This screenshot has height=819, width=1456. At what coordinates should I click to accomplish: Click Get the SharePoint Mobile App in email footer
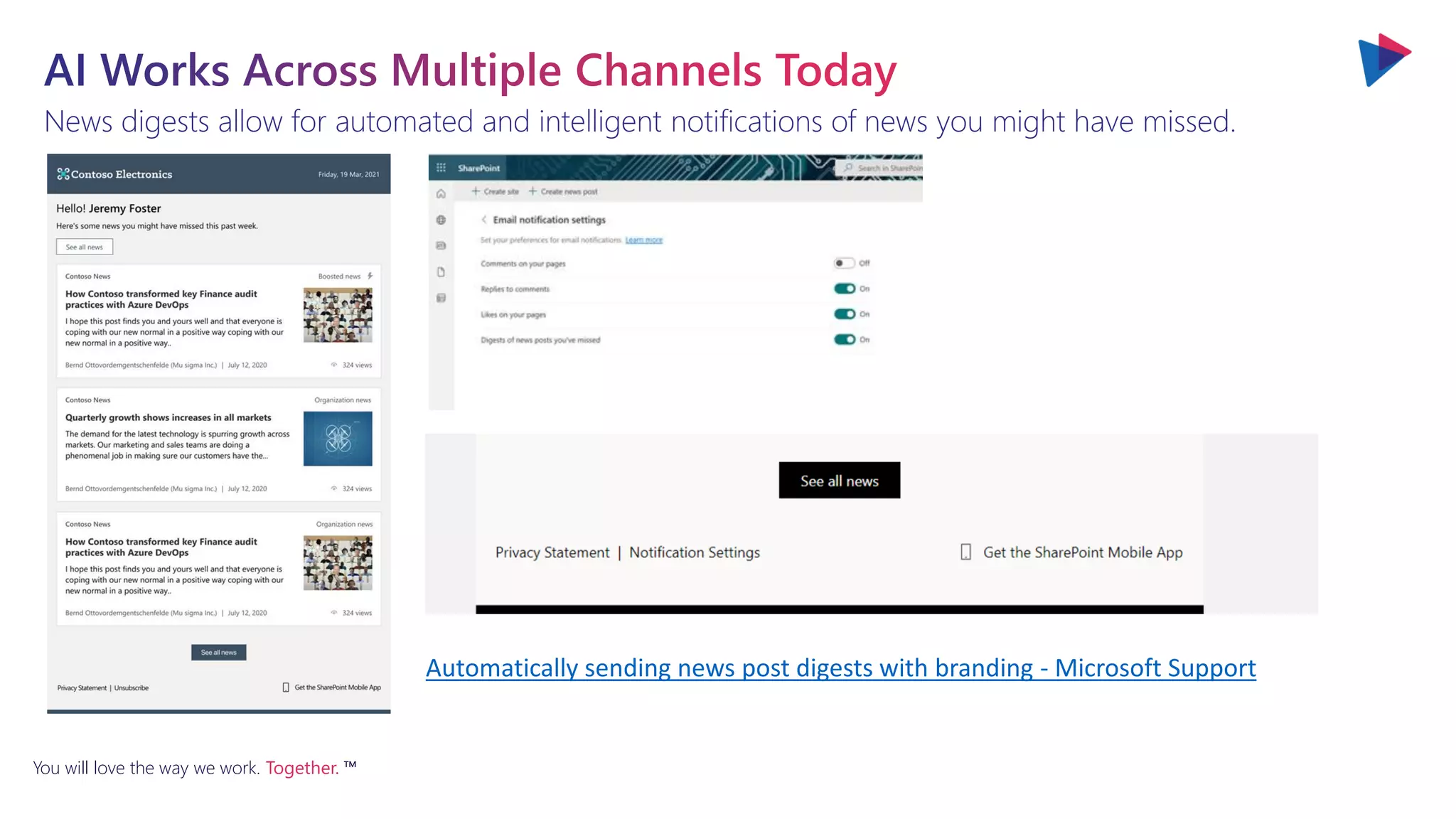click(x=338, y=687)
